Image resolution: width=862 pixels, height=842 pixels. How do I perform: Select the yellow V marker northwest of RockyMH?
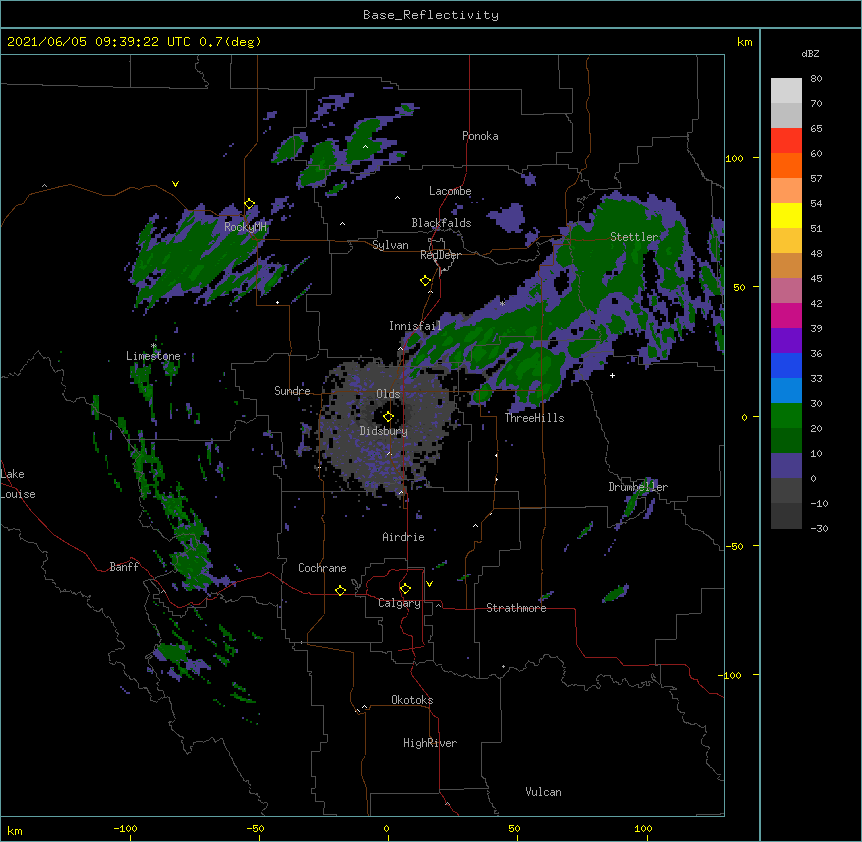pyautogui.click(x=175, y=184)
